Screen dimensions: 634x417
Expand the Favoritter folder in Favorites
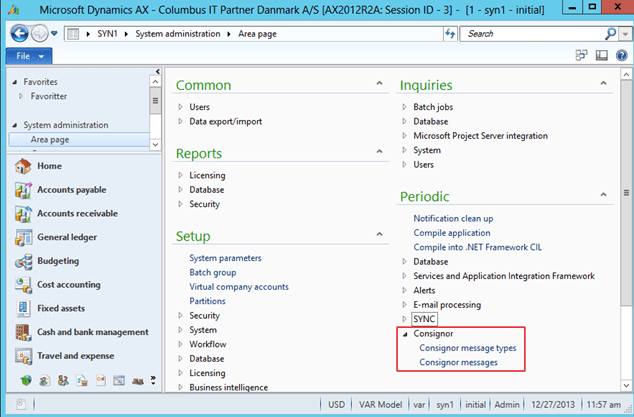(x=21, y=96)
